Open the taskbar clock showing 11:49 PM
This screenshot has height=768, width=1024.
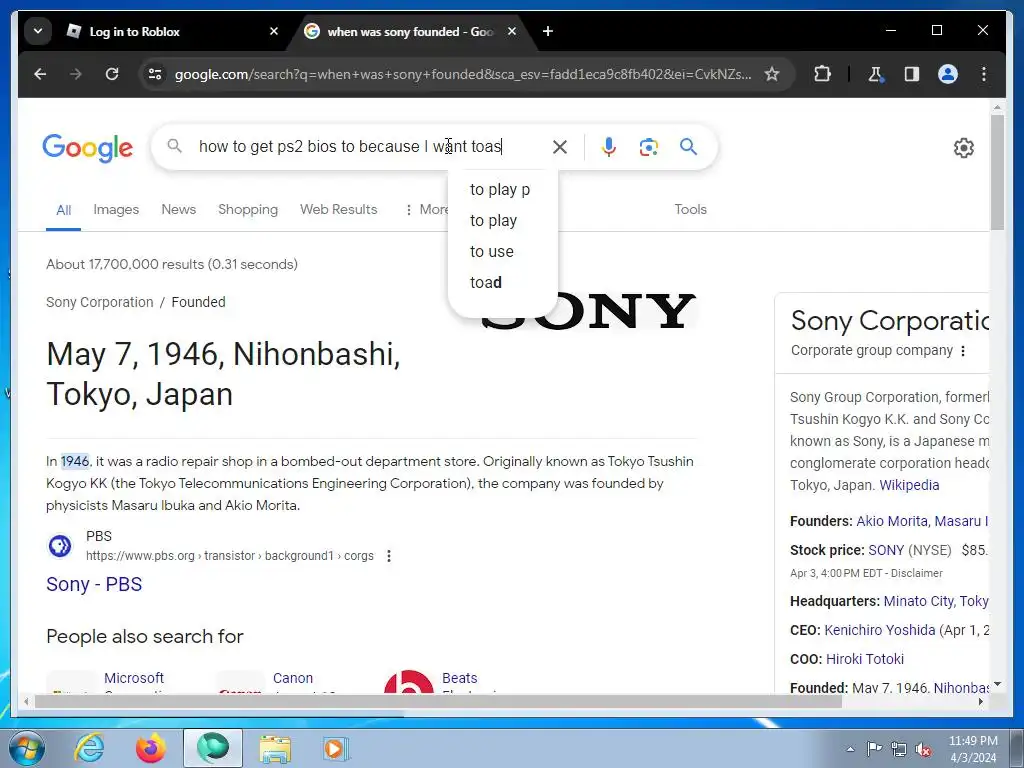click(x=972, y=749)
